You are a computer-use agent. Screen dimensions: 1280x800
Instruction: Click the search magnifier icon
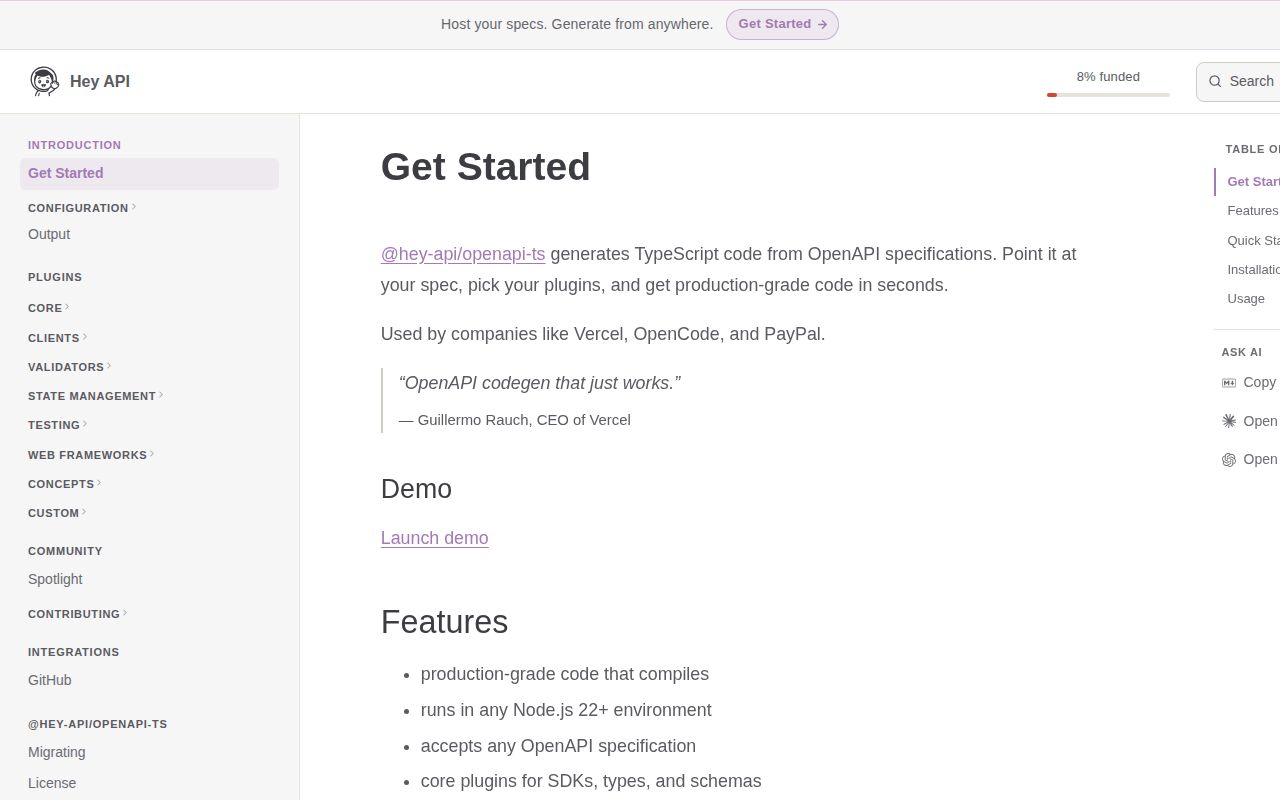click(x=1215, y=81)
